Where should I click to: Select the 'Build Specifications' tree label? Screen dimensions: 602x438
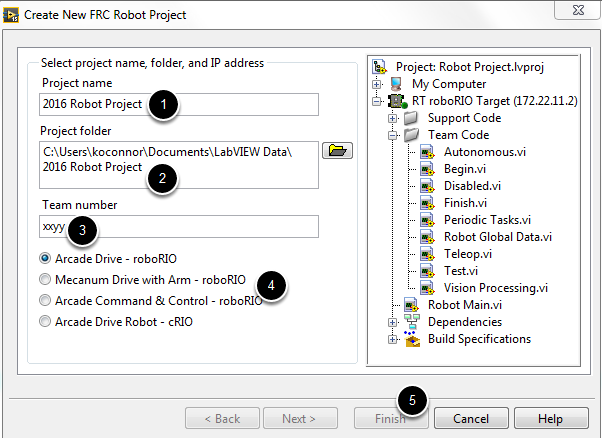click(479, 339)
